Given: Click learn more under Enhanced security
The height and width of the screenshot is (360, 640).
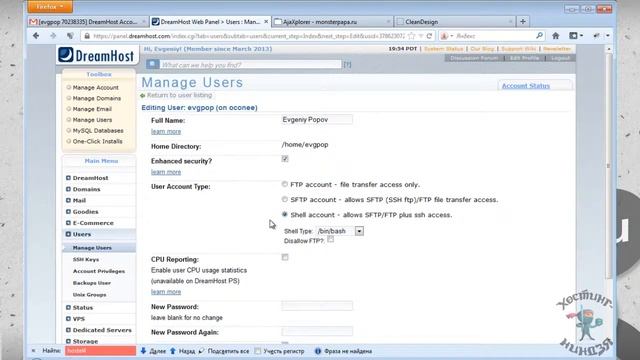Looking at the screenshot, I should (x=166, y=172).
